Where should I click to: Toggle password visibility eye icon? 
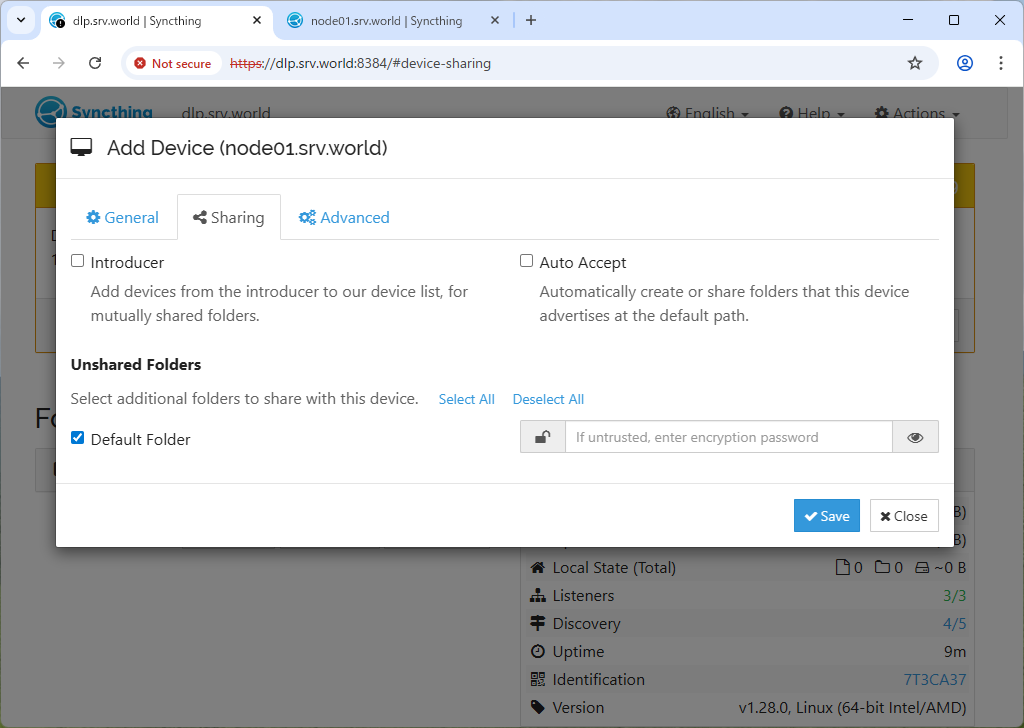(x=915, y=437)
